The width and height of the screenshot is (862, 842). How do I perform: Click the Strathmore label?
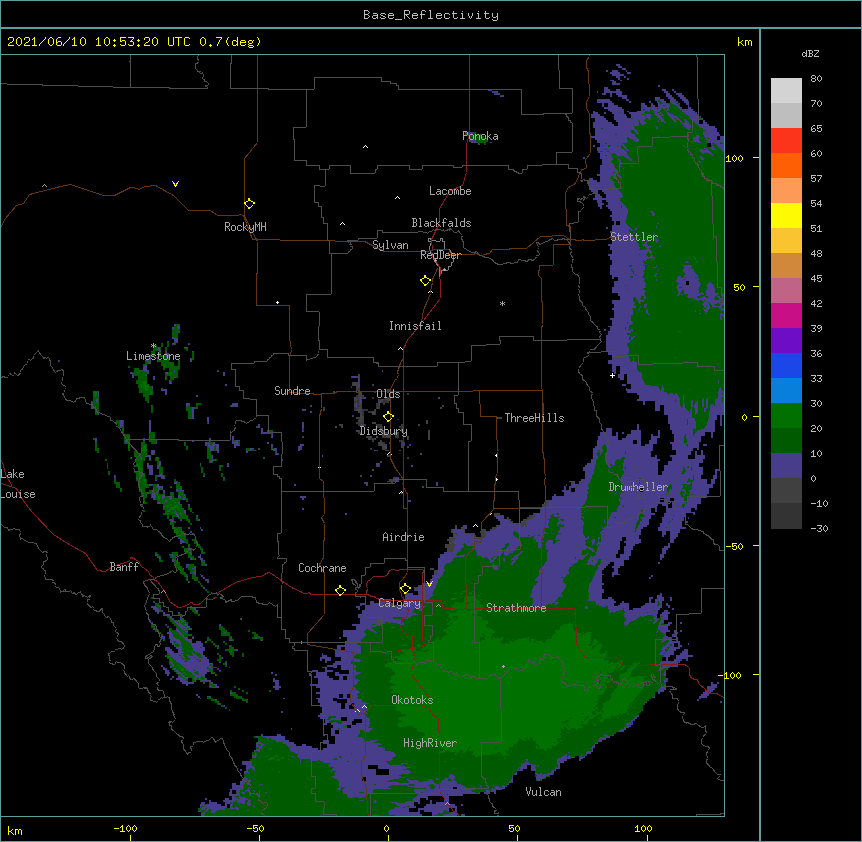click(516, 608)
